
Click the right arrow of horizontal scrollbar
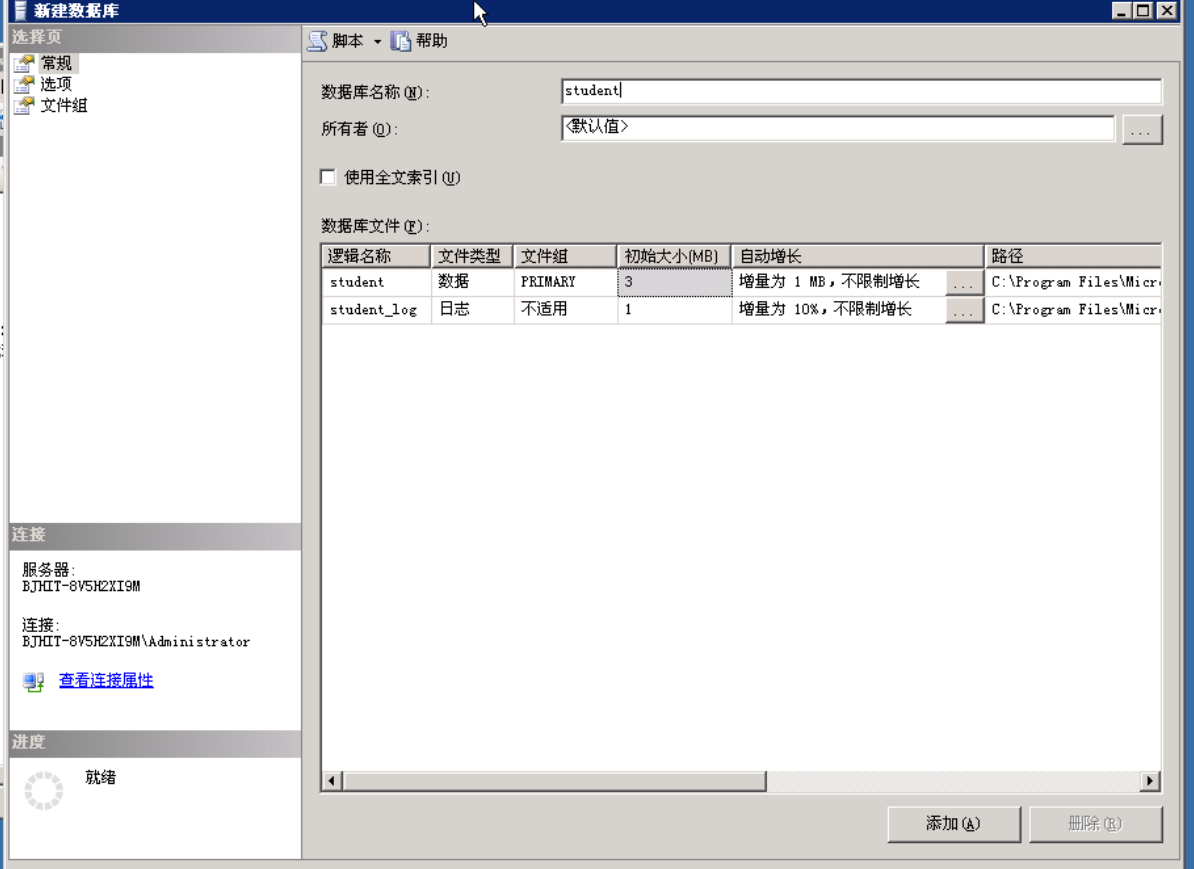[1150, 781]
